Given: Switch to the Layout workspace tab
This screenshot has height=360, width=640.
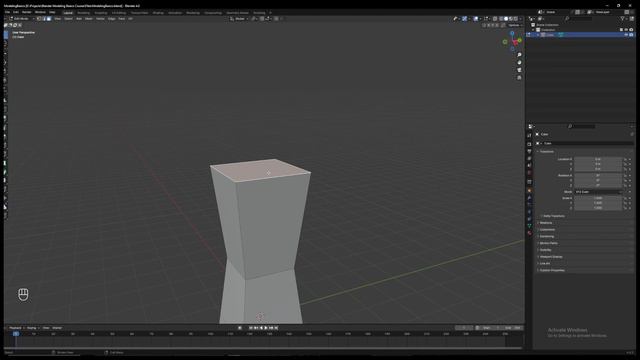Looking at the screenshot, I should (x=68, y=13).
